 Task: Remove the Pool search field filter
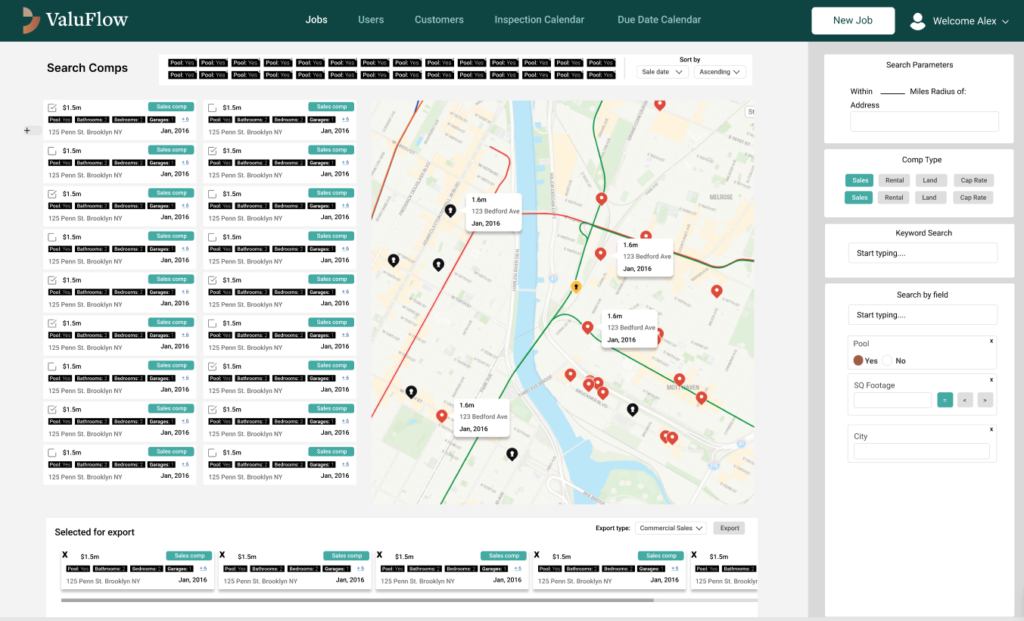[991, 341]
